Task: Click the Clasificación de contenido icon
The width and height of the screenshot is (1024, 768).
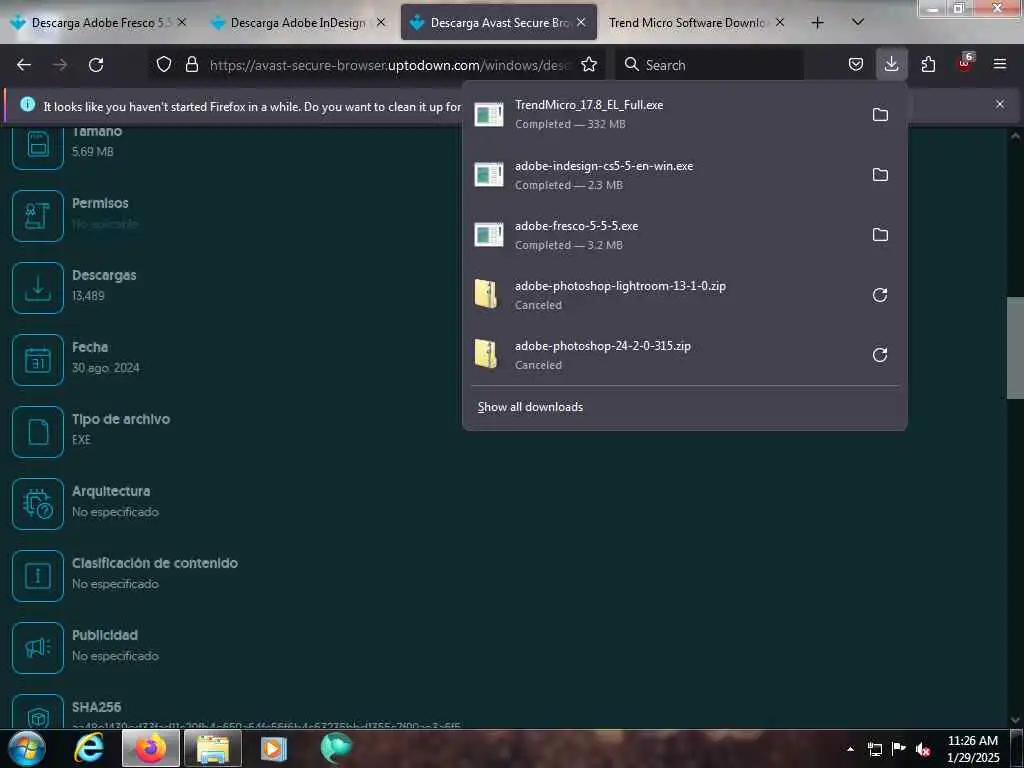Action: (38, 576)
